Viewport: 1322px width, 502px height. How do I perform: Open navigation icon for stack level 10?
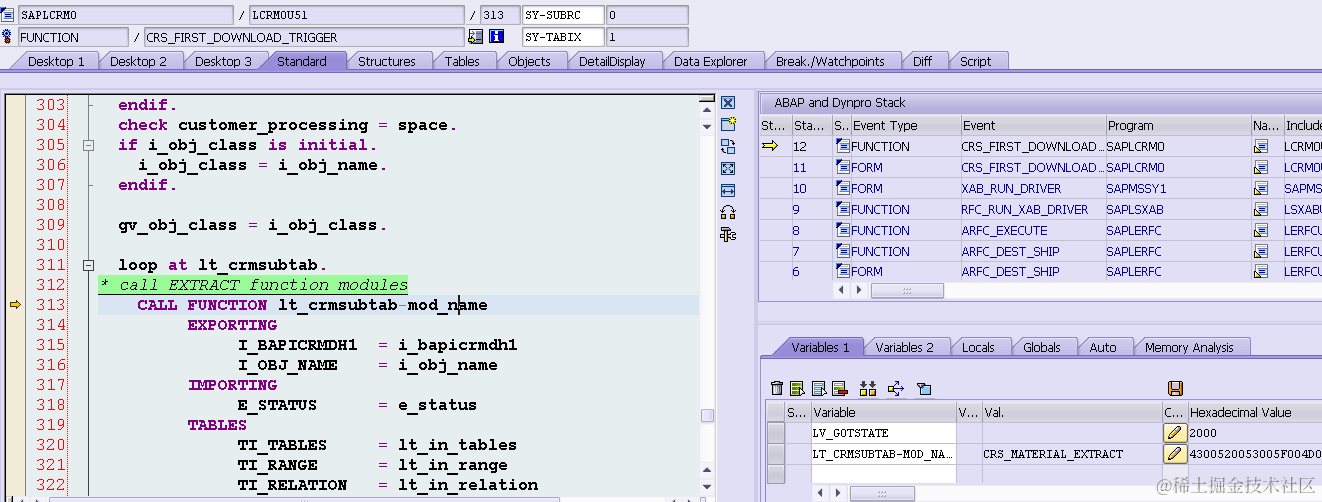pyautogui.click(x=1262, y=188)
